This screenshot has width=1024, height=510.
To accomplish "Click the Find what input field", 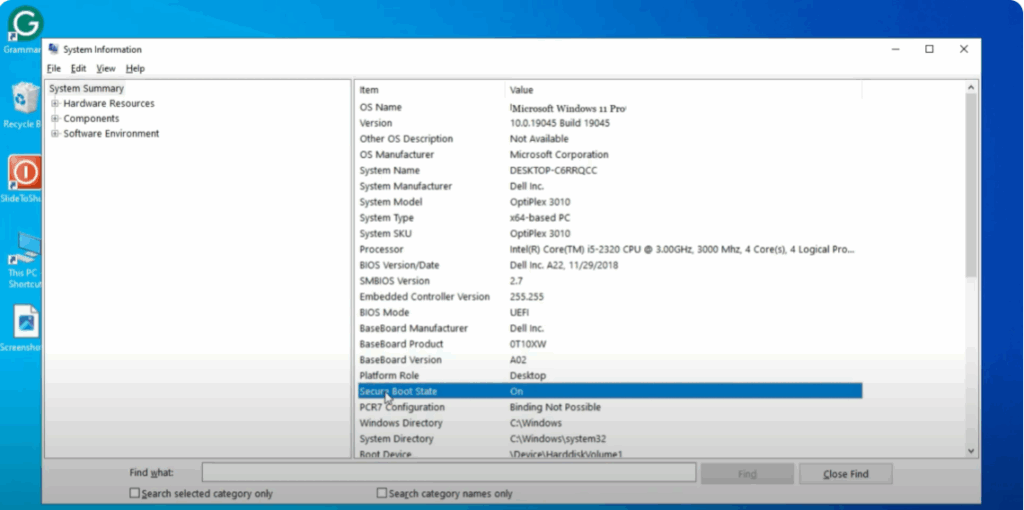I will [x=449, y=472].
